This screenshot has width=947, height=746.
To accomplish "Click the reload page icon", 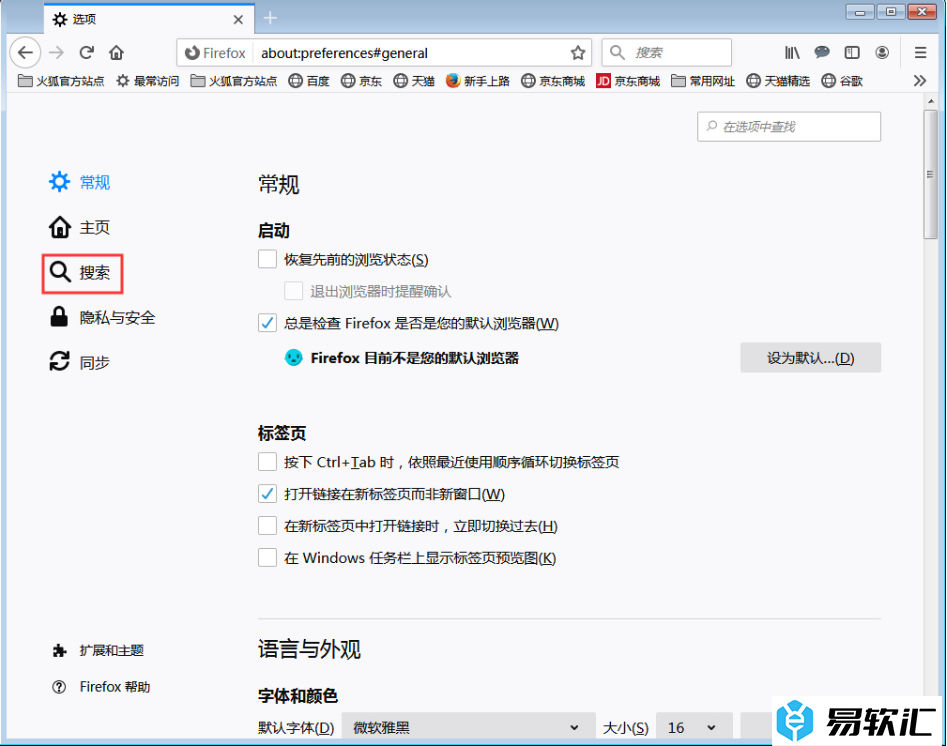I will [87, 53].
